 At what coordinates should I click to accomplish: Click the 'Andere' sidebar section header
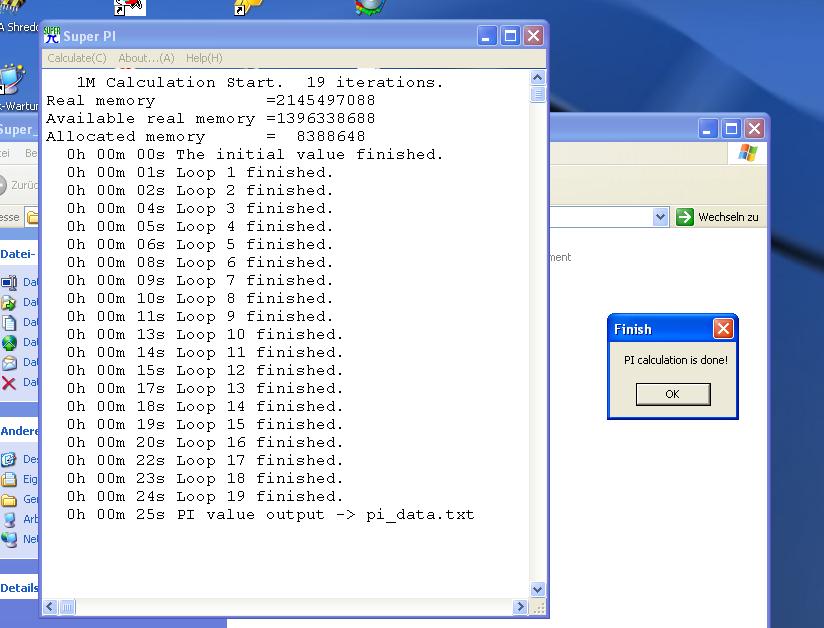(x=19, y=431)
